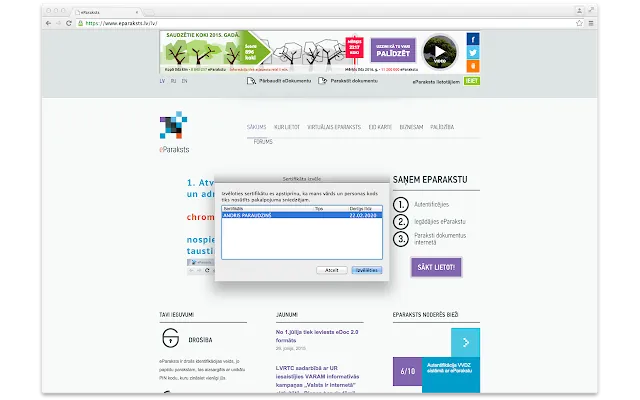
Task: Switch language to EN
Action: 184,81
